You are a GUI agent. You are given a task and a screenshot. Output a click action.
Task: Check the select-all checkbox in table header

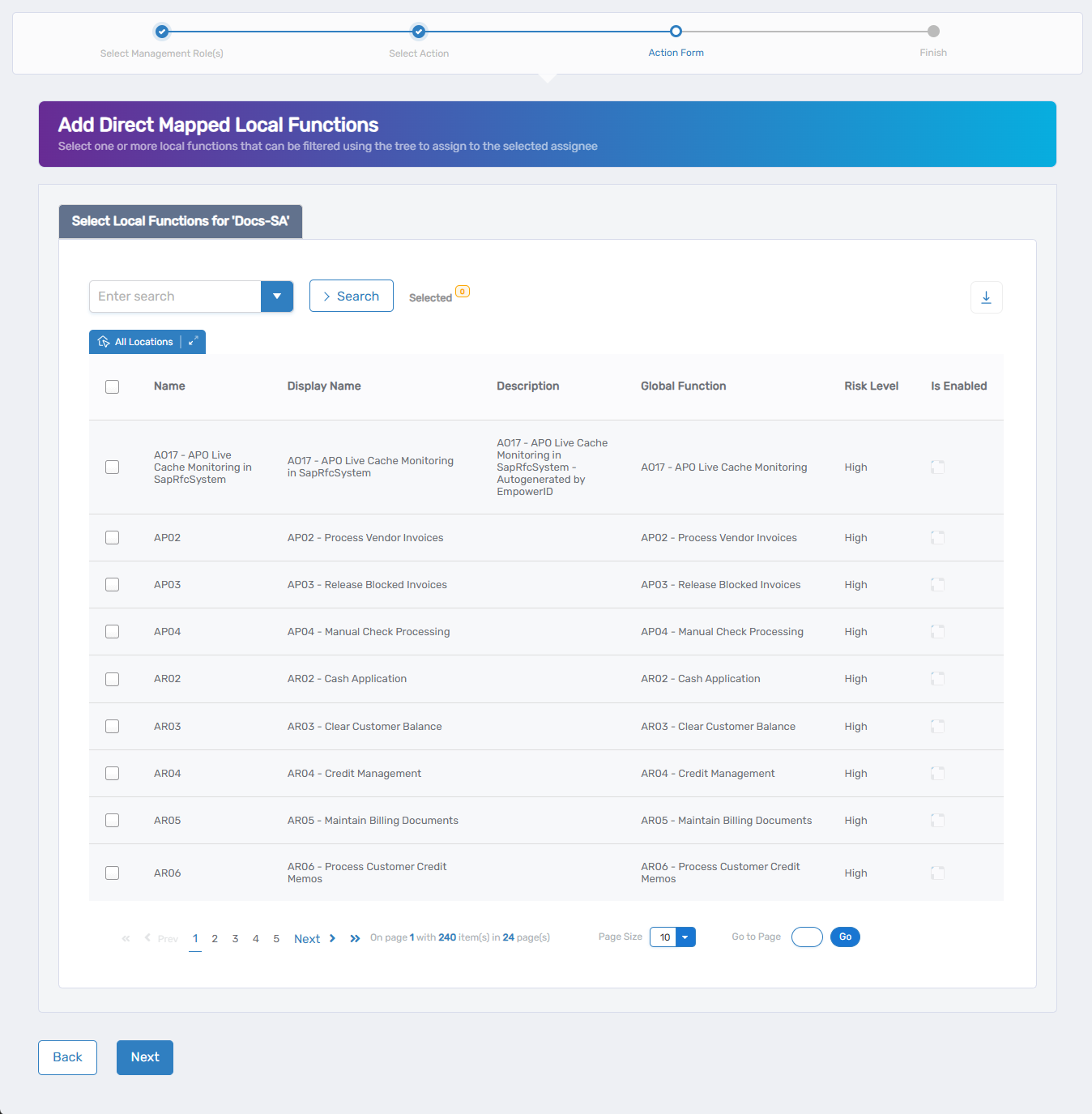[112, 386]
